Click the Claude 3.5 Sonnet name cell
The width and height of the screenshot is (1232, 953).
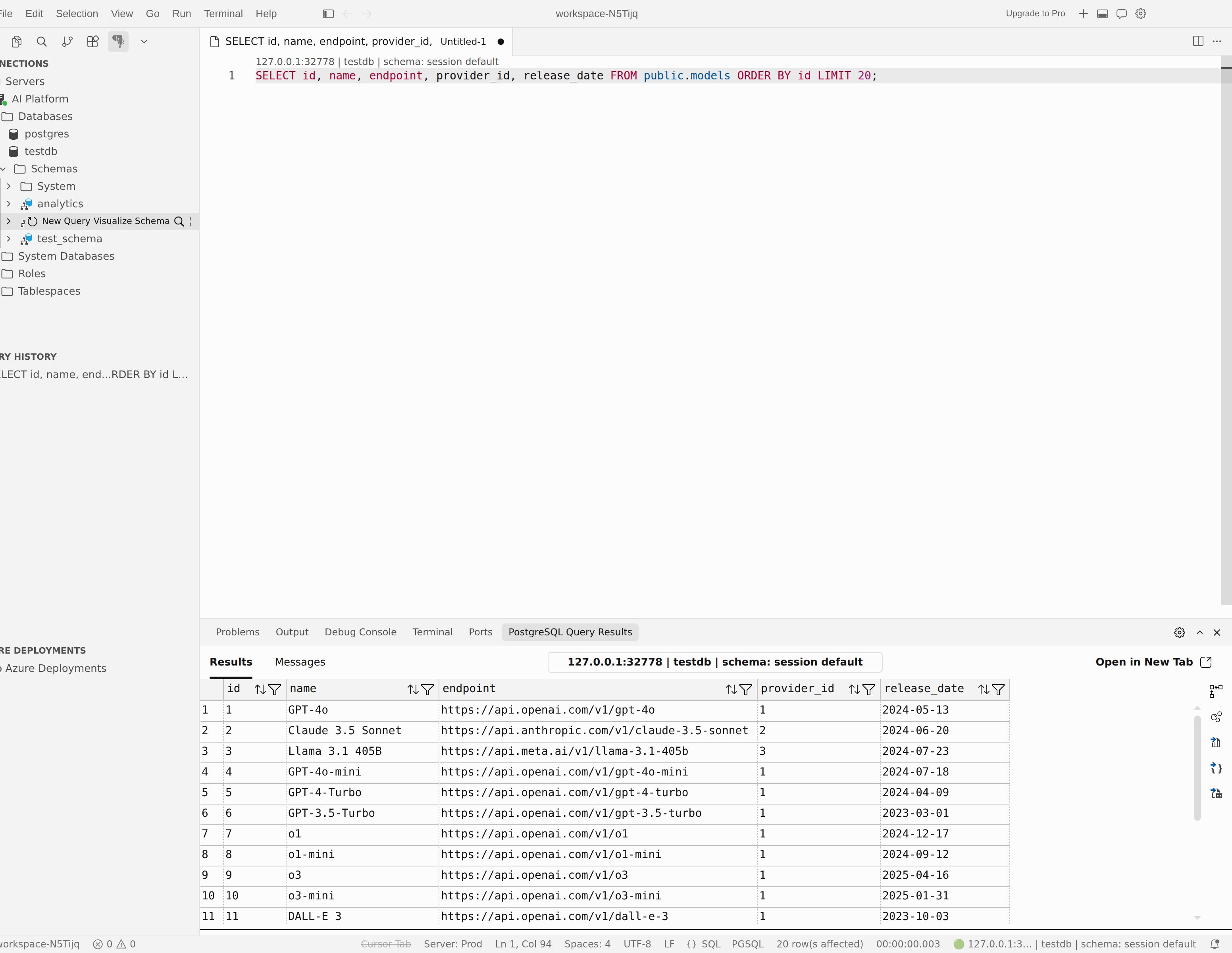coord(362,731)
